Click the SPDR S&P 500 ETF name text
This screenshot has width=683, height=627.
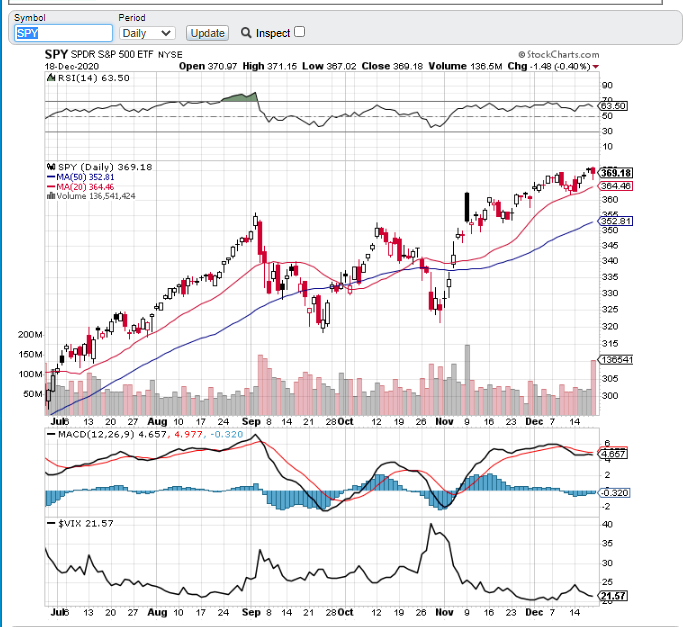click(112, 54)
